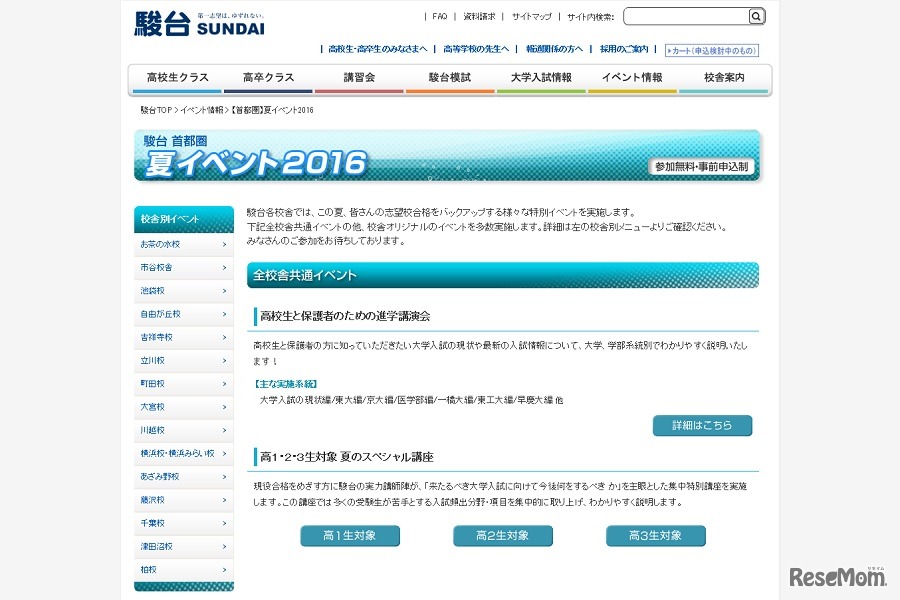
Task: Click 駿台TOP breadcrumb link
Action: pyautogui.click(x=156, y=110)
